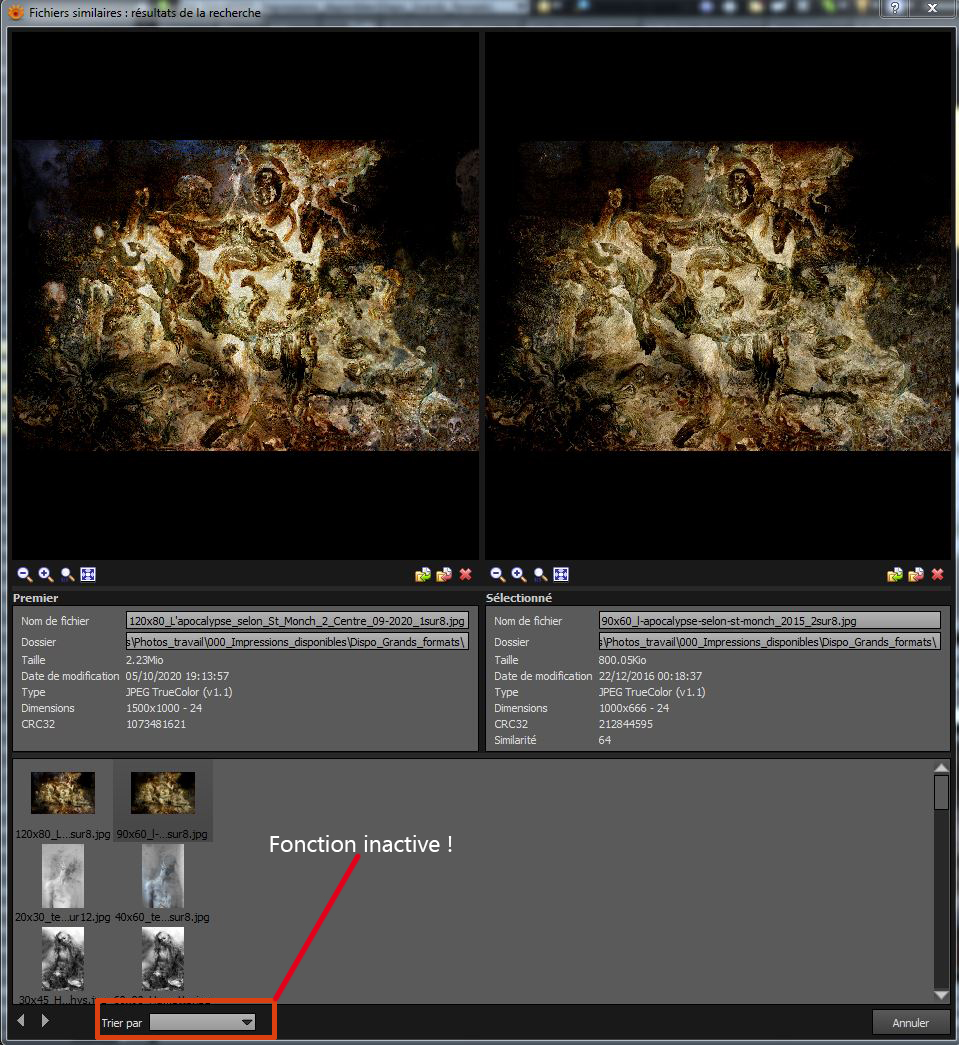Zoom in on the left preview image
Screen dimensions: 959x1045
pyautogui.click(x=46, y=575)
